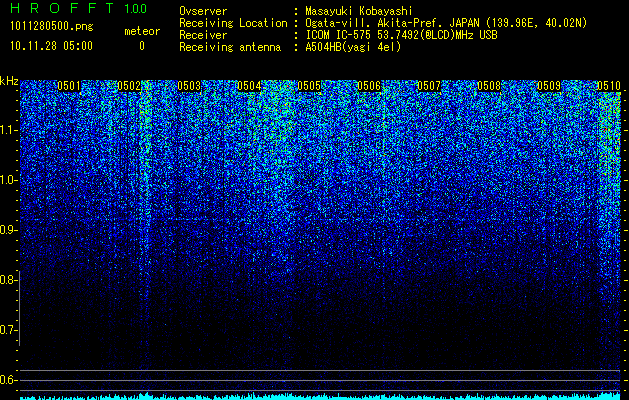Image resolution: width=629 pixels, height=400 pixels.
Task: Click the 0507 time marker
Action: pos(429,86)
